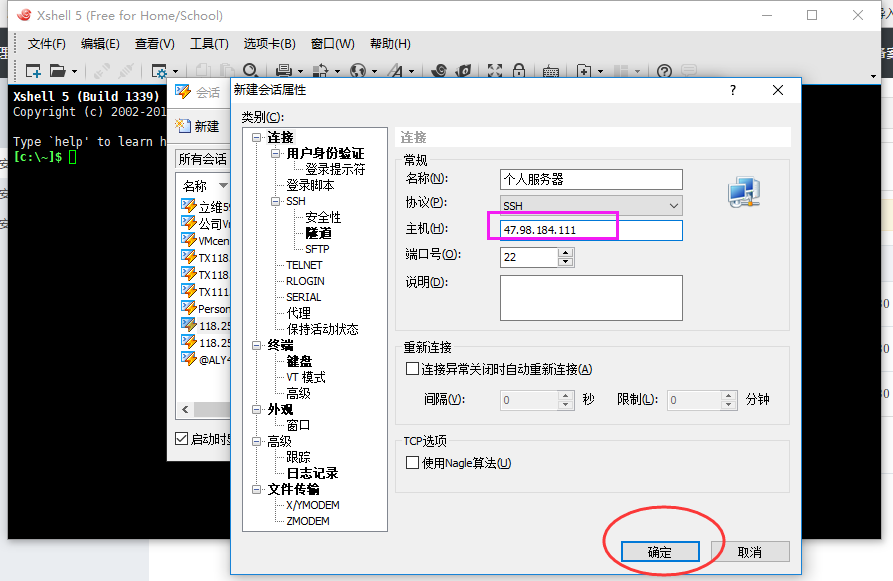Open the 帮助(H) menu
The image size is (893, 581).
coord(390,44)
